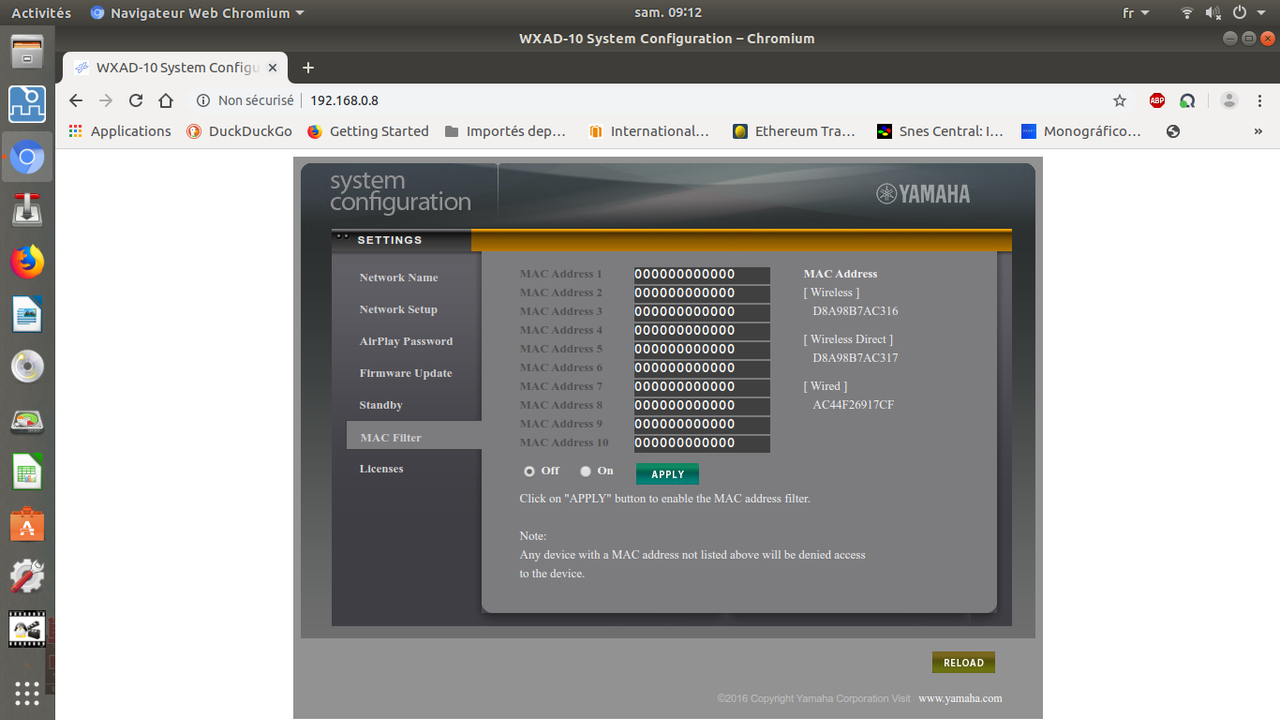
Task: Click the MAC Address 9 input field
Action: point(702,424)
